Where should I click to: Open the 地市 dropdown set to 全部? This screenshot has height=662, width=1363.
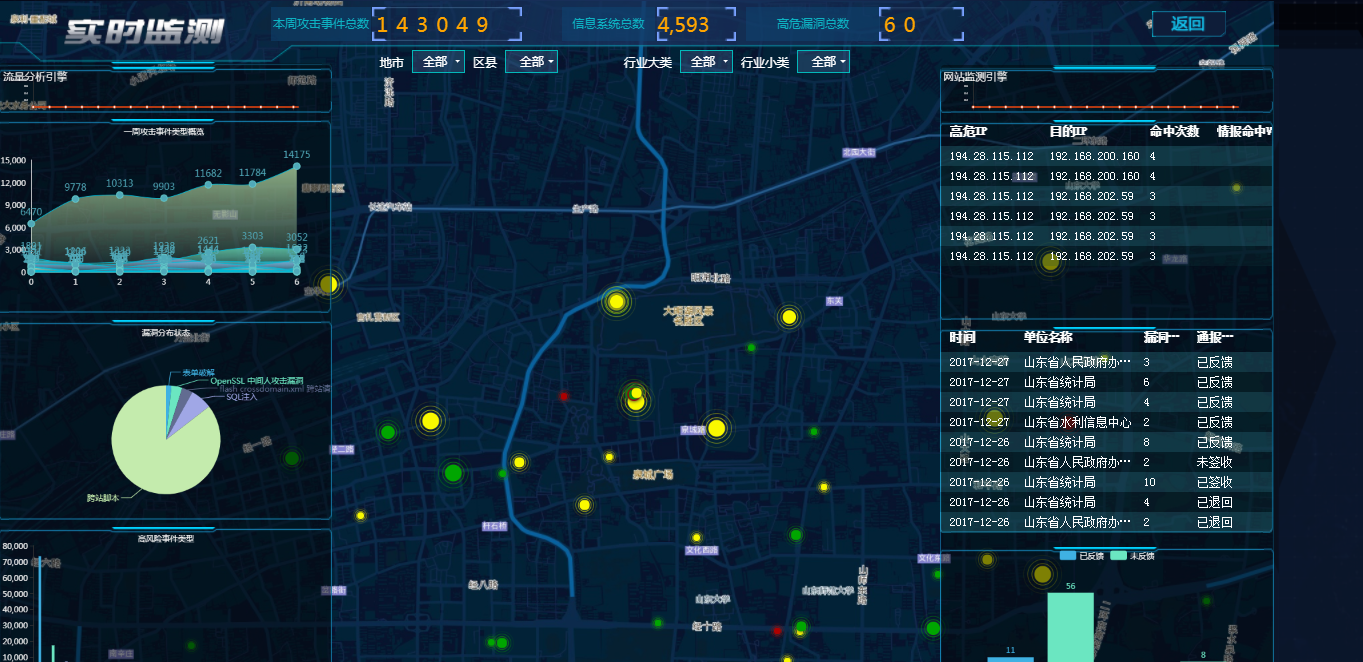[438, 62]
